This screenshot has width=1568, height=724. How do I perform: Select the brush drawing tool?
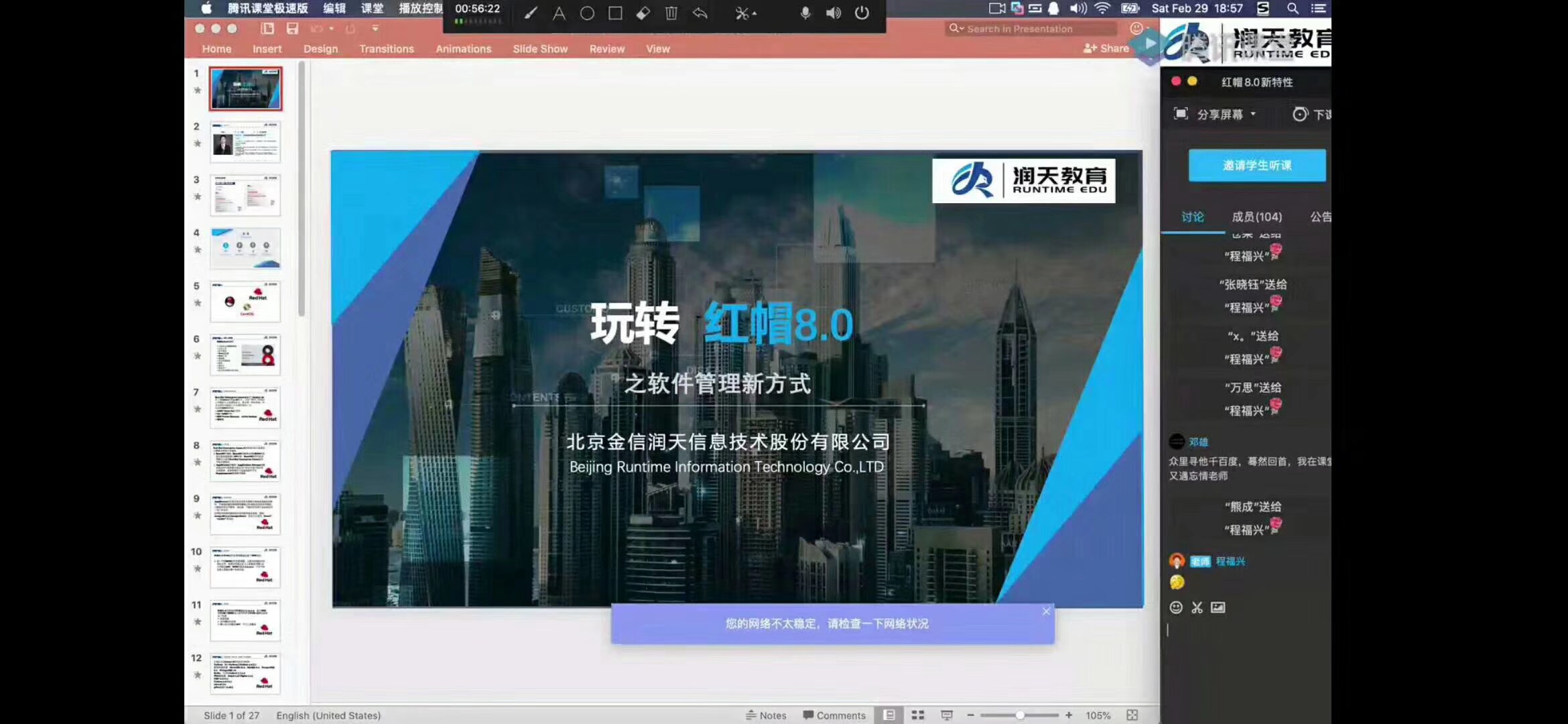530,13
